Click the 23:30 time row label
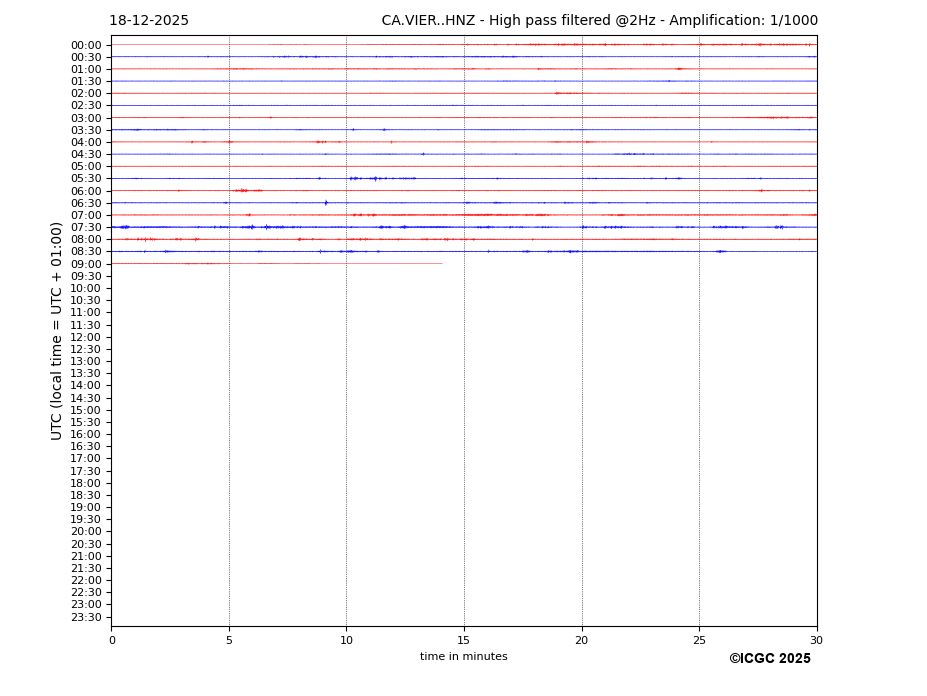The image size is (927, 696). [85, 617]
